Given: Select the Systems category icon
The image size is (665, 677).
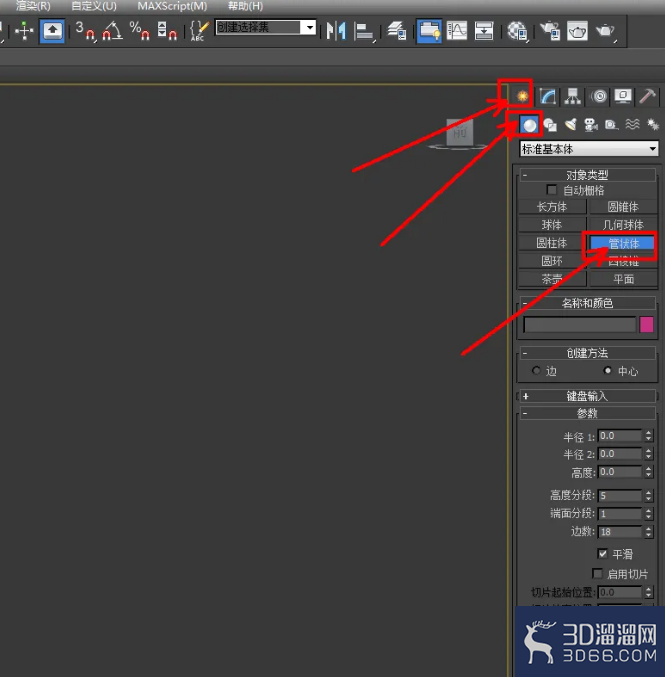Looking at the screenshot, I should [x=652, y=125].
